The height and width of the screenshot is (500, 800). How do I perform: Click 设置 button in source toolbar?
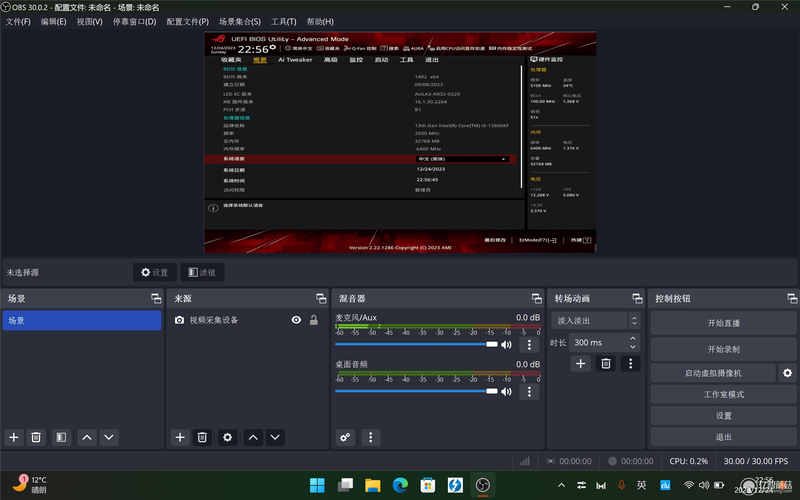[x=155, y=272]
